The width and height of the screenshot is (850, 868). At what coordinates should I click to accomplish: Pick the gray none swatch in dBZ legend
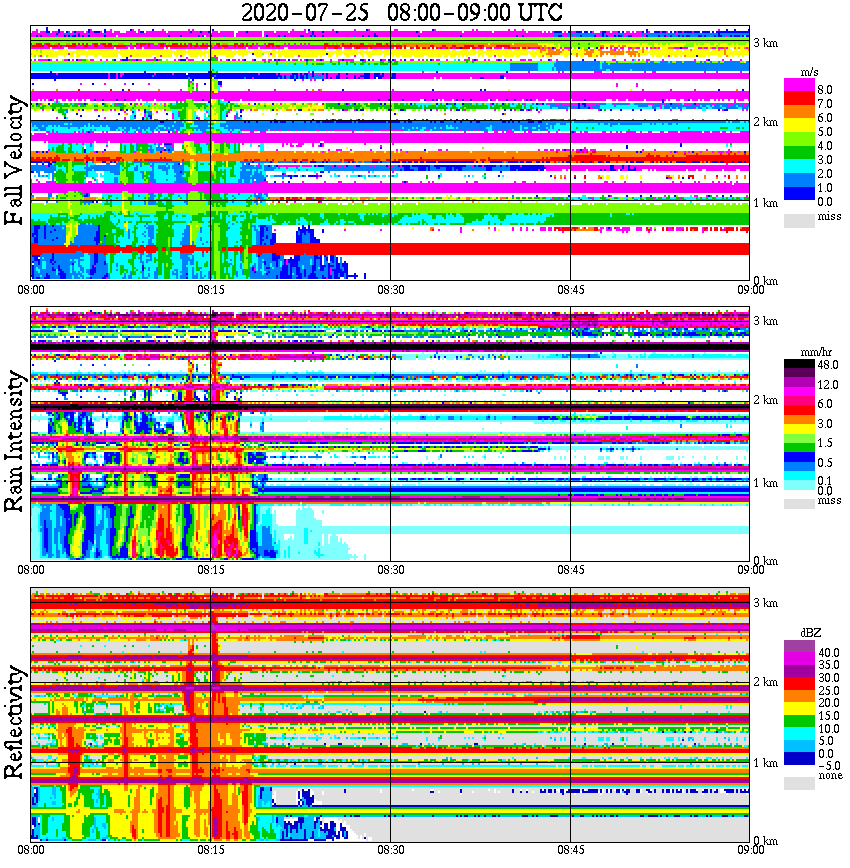[799, 783]
